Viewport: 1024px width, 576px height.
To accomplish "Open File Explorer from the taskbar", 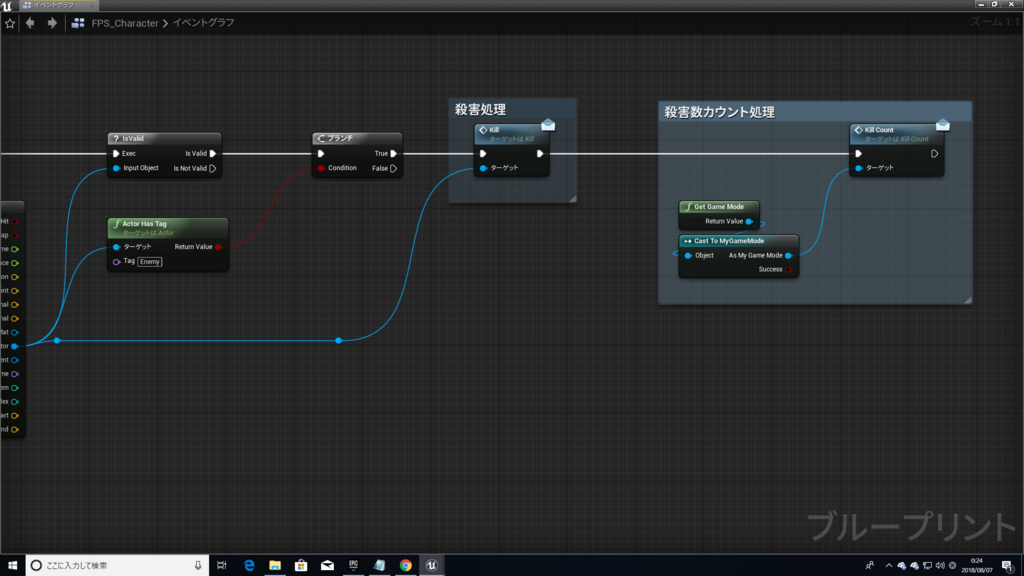I will pos(275,566).
